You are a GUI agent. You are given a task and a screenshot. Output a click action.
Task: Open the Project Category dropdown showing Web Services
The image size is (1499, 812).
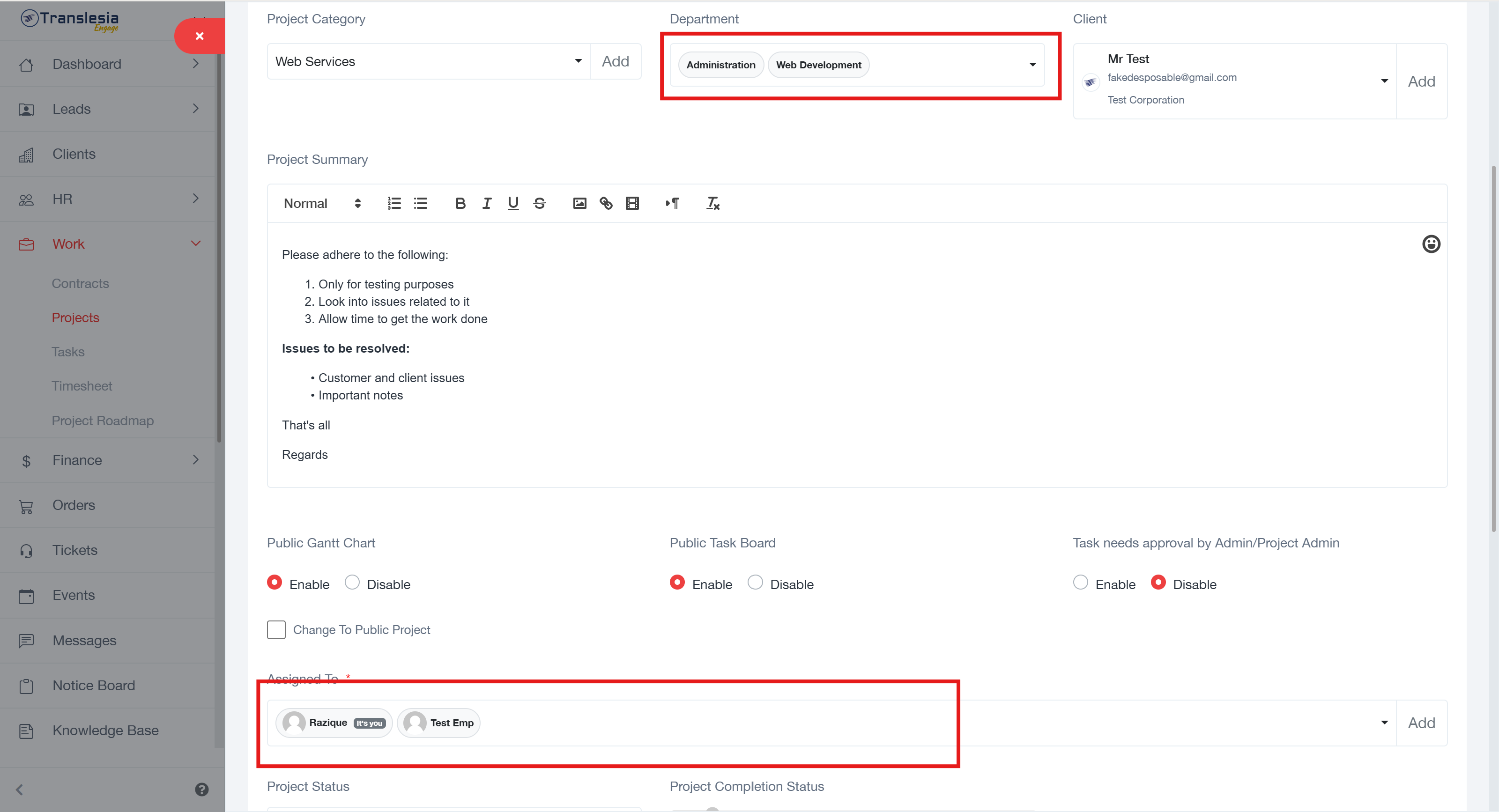[x=428, y=61]
